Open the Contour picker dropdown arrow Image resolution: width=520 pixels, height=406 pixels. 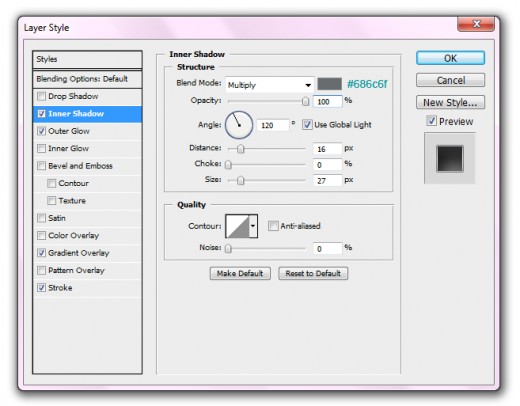click(253, 226)
